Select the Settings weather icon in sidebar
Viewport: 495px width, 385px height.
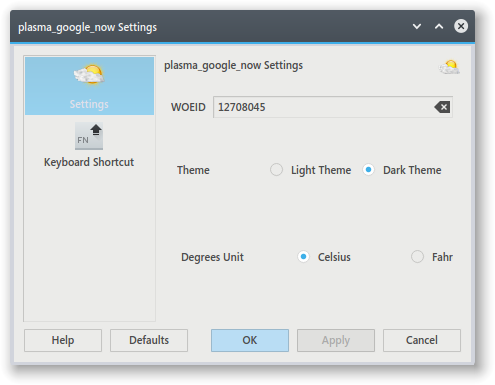[x=89, y=74]
